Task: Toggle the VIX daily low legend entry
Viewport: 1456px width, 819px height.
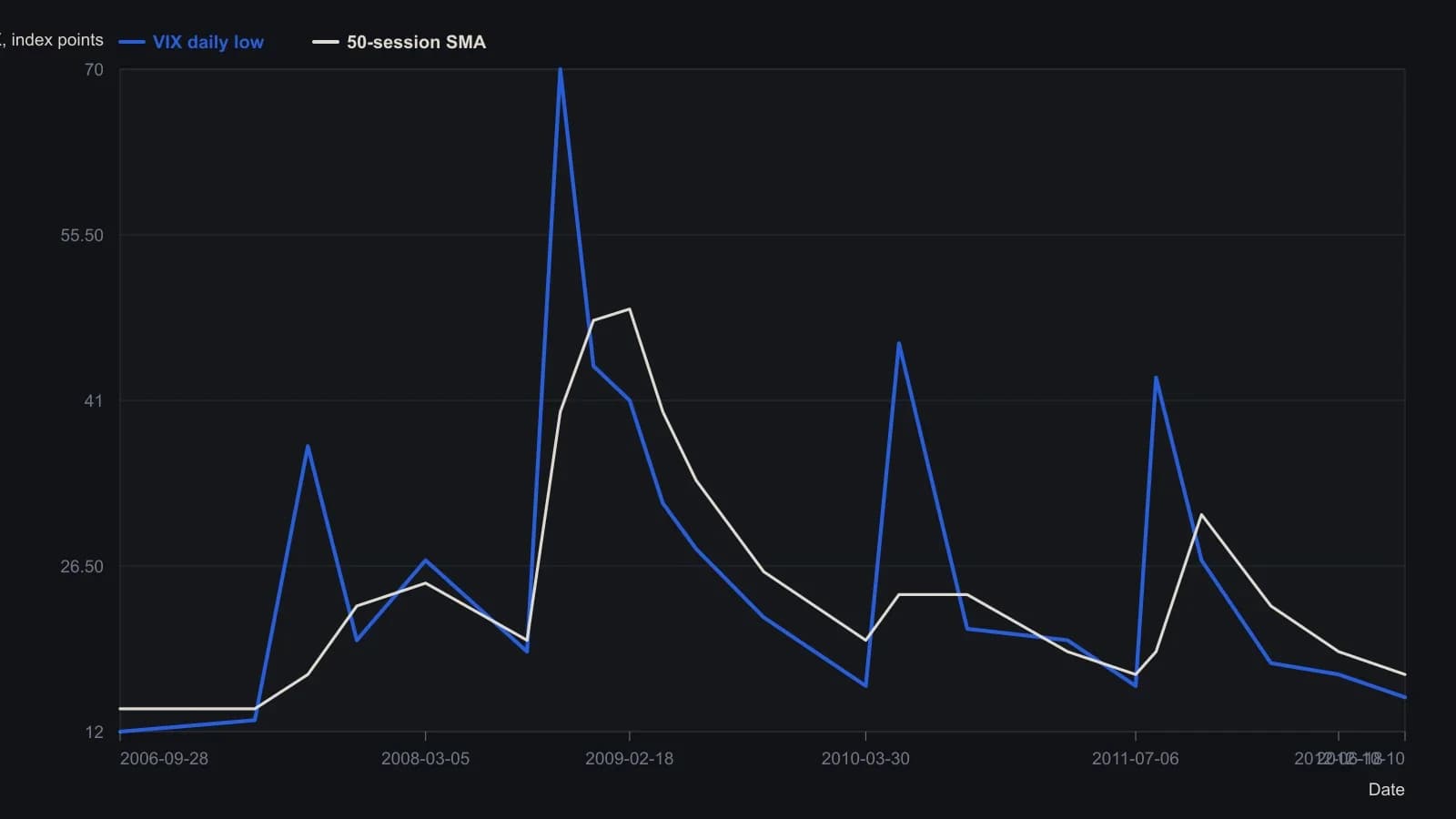Action: coord(191,42)
